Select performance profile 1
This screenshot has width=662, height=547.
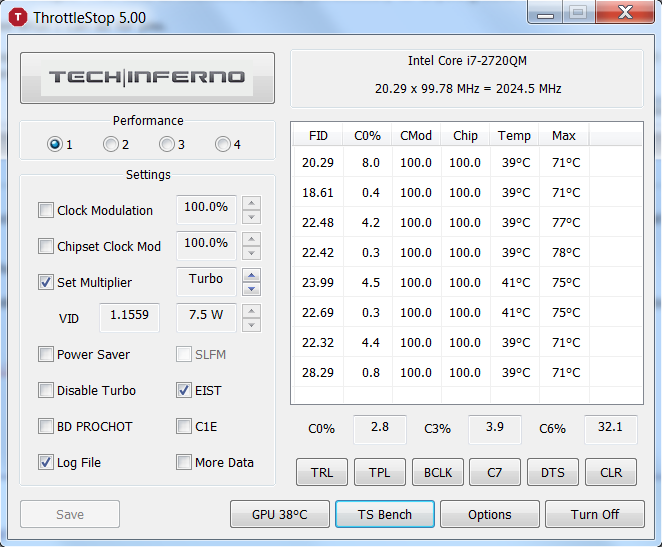pyautogui.click(x=55, y=144)
